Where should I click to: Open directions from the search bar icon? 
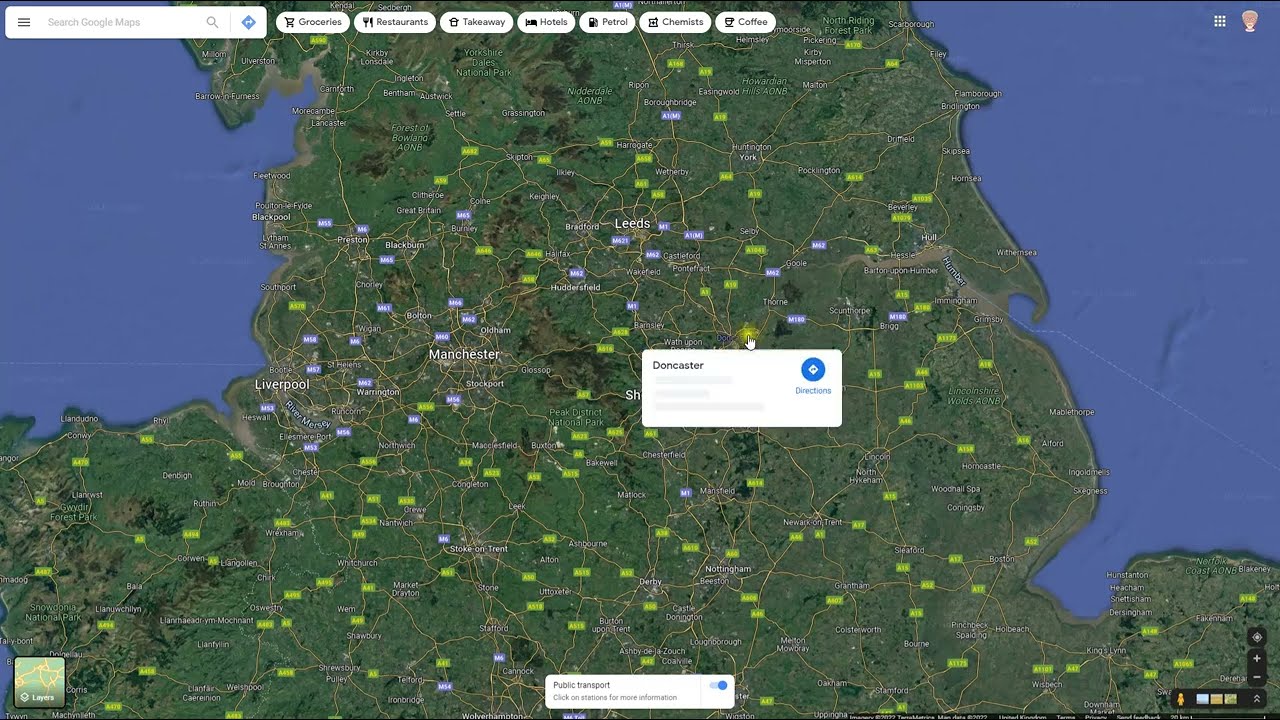click(249, 22)
